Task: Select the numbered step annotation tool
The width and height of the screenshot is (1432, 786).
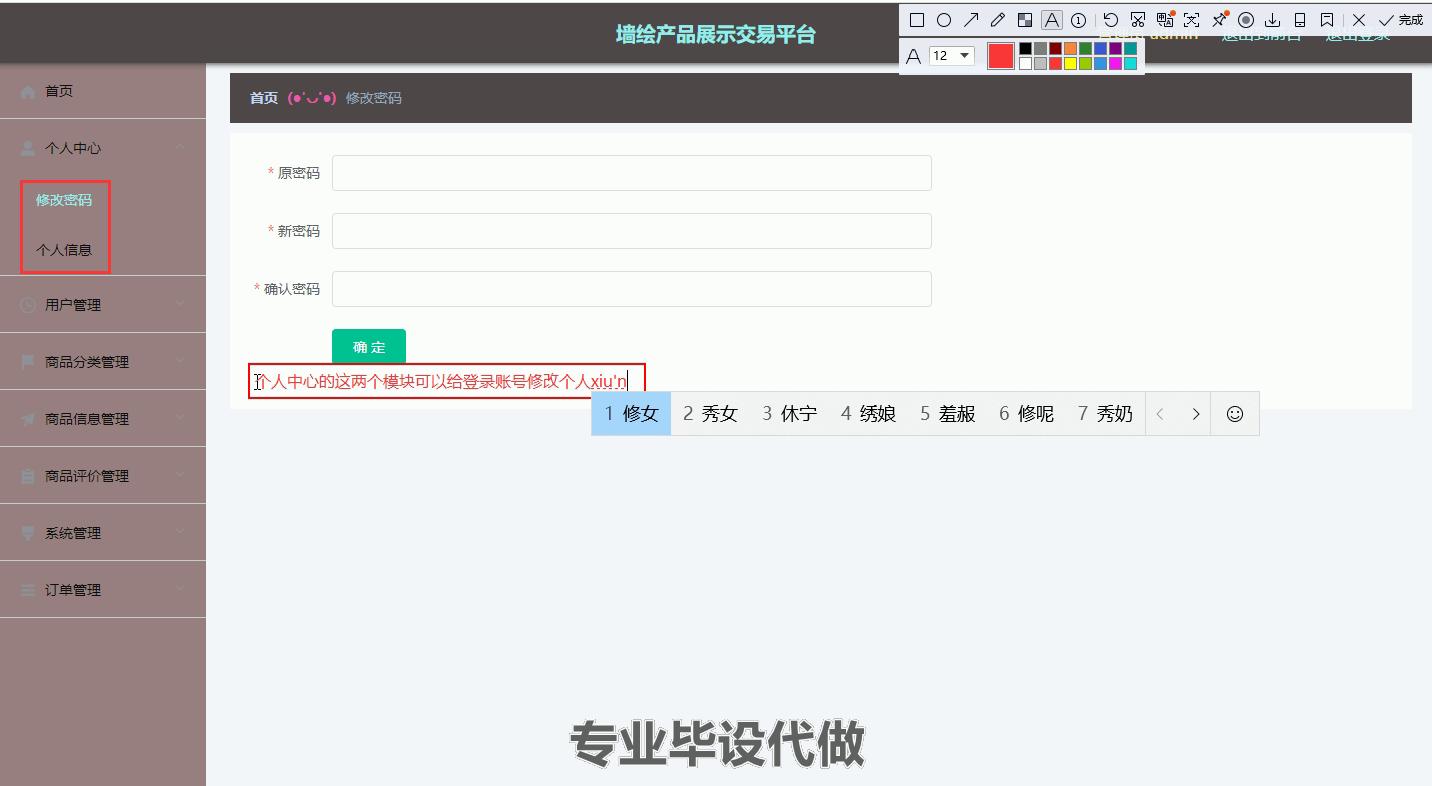Action: point(1078,19)
